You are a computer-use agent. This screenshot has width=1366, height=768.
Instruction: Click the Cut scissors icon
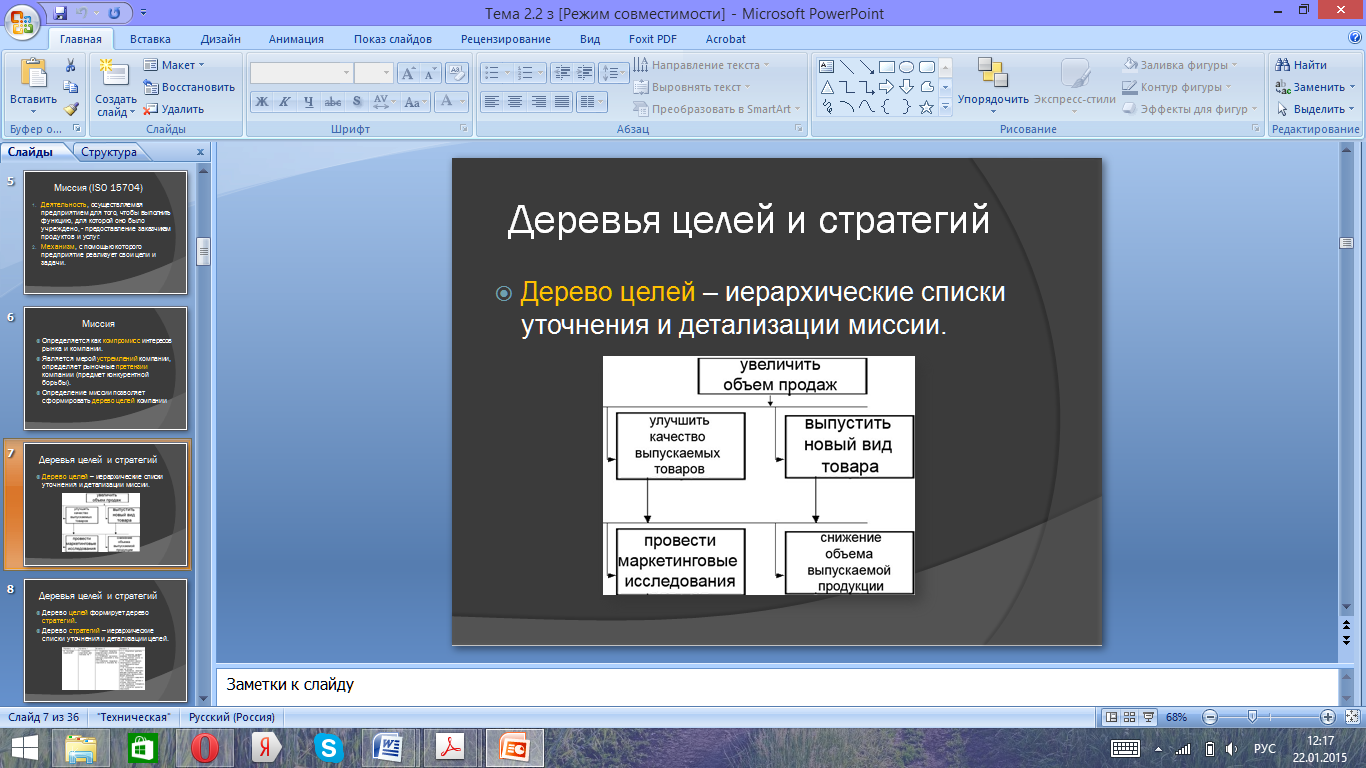pos(71,65)
